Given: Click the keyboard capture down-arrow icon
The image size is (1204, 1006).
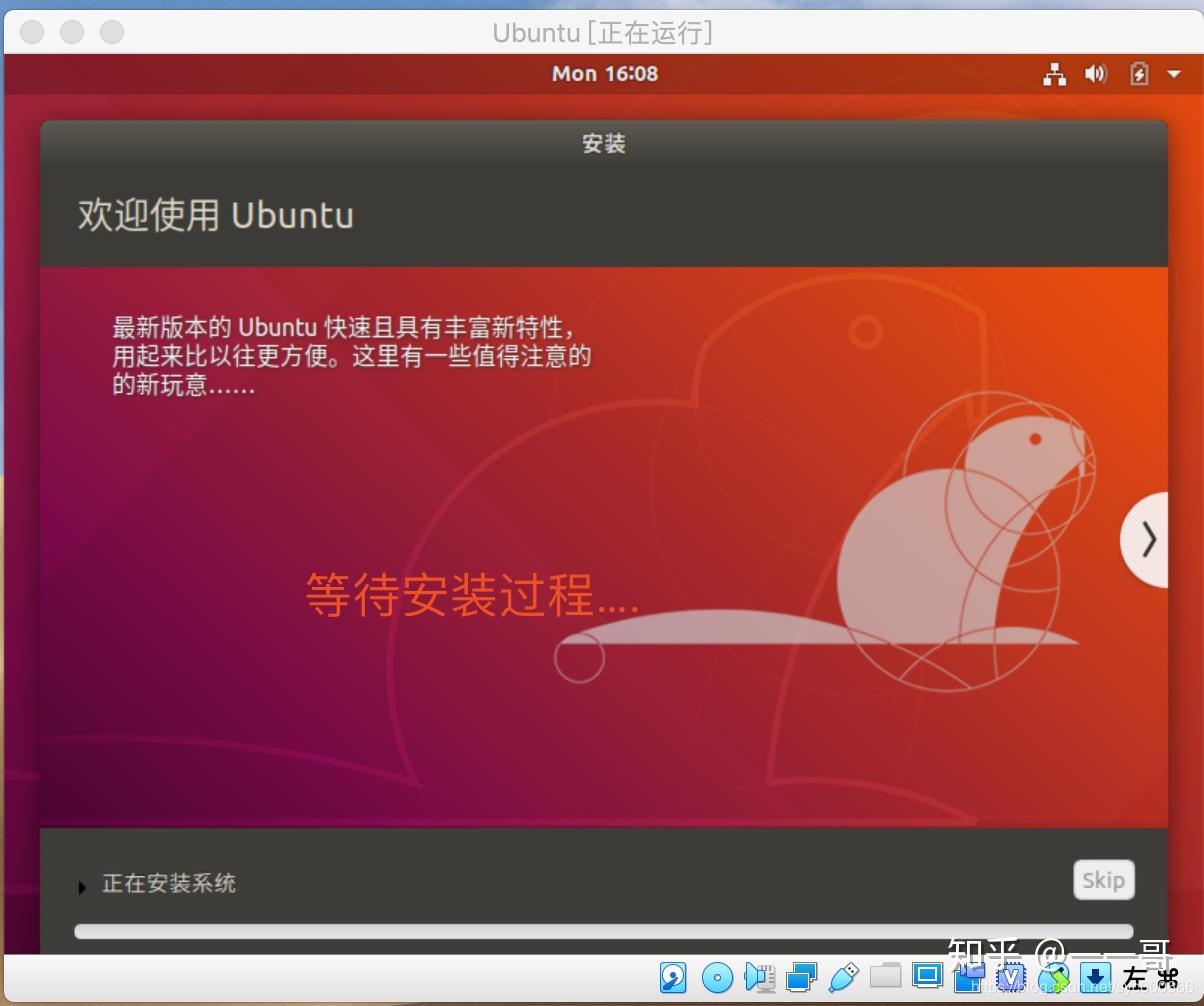Looking at the screenshot, I should [1095, 977].
